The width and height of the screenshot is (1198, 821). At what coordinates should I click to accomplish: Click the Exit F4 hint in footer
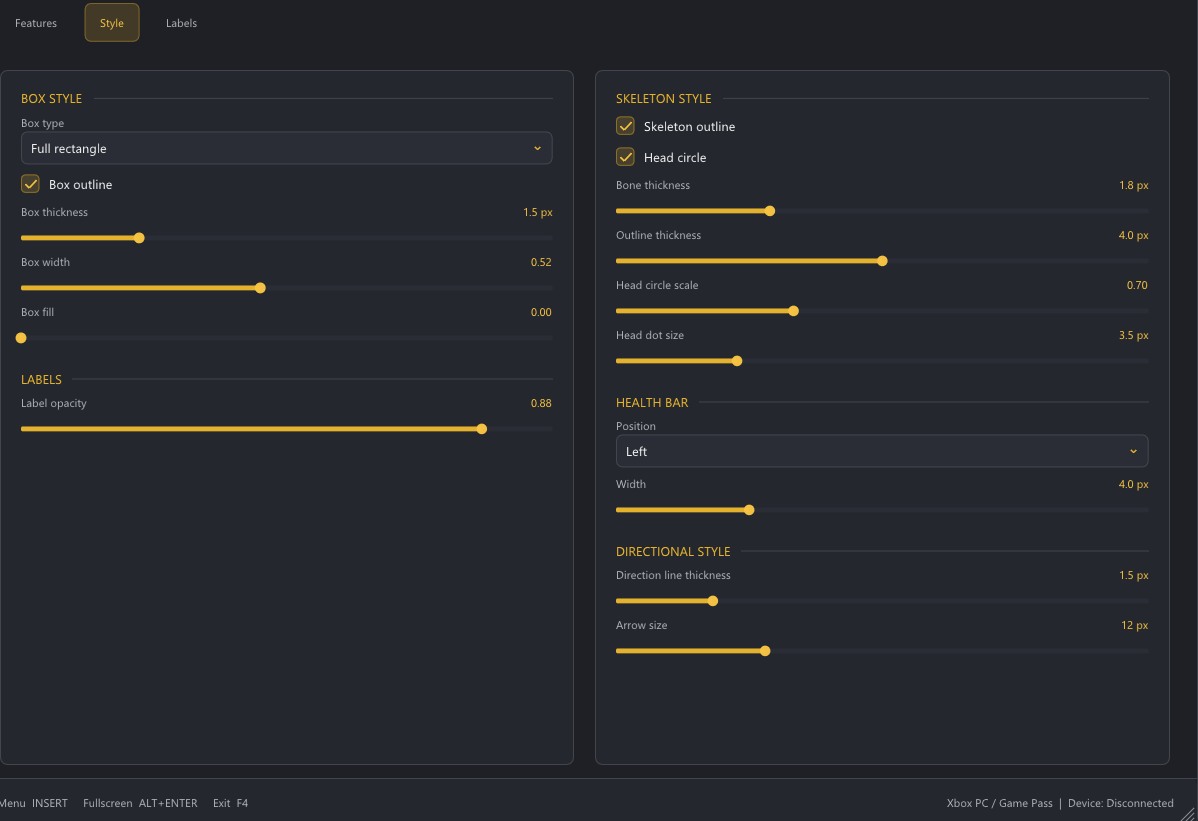coord(230,803)
